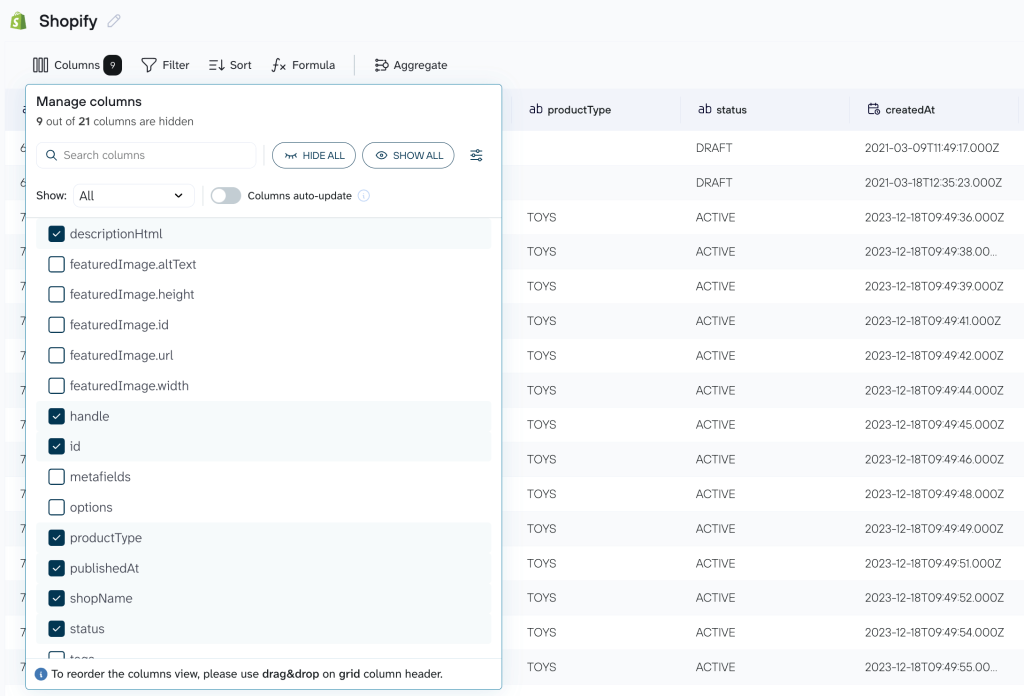This screenshot has height=696, width=1024.
Task: Click the pencil edit icon beside Shopify
Action: [114, 21]
